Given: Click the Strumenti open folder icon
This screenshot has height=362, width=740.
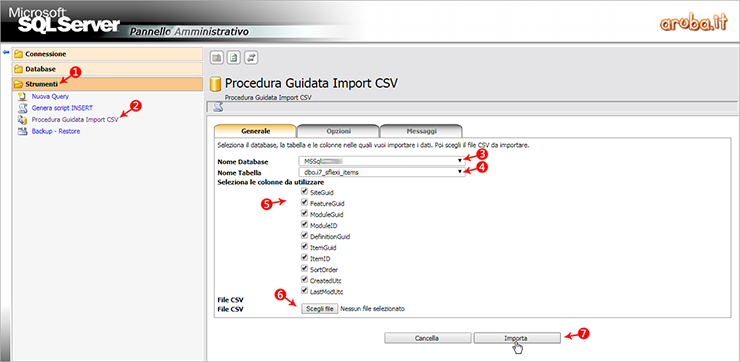Looking at the screenshot, I should pos(19,84).
